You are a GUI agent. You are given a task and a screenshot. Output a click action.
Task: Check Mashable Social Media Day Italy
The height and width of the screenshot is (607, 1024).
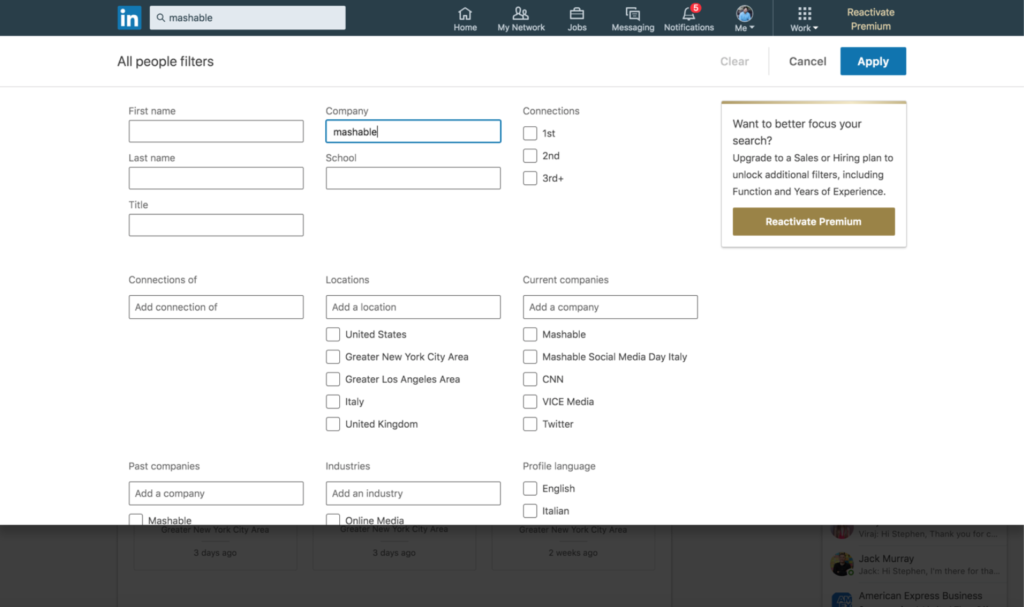click(530, 357)
